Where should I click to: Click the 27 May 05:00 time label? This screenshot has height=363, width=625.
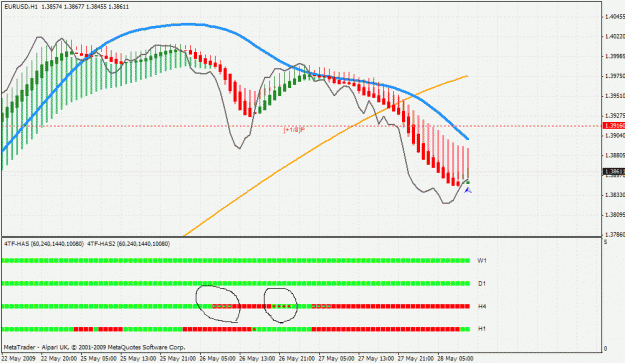(x=336, y=358)
